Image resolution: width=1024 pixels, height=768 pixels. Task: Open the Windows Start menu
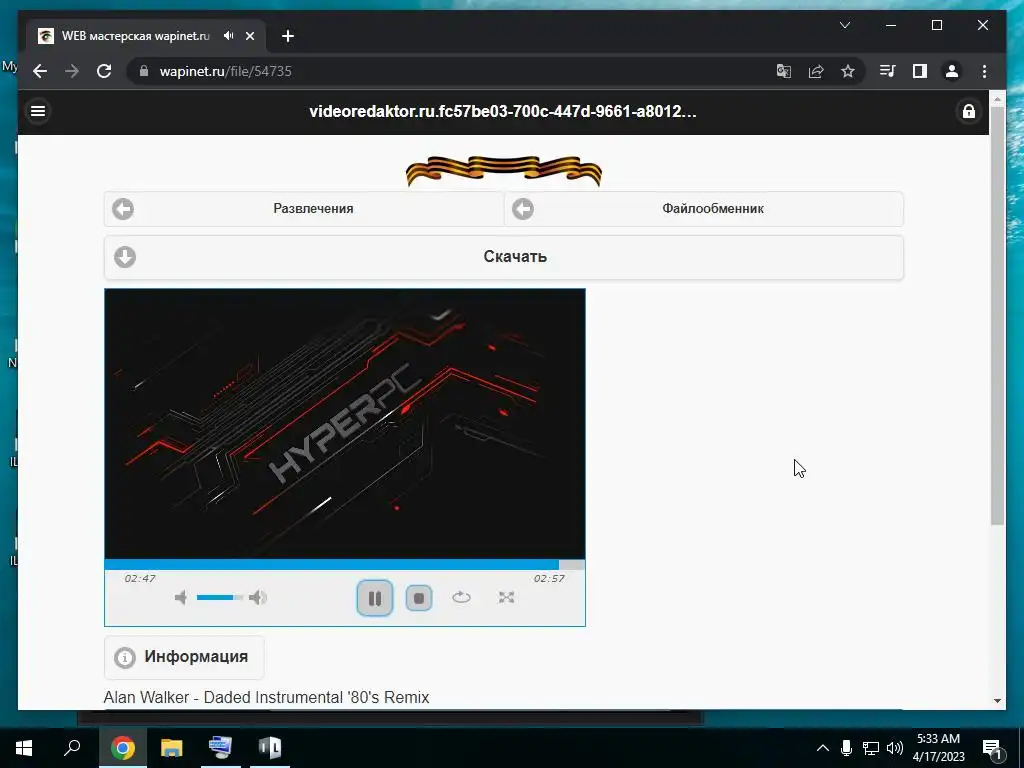(24, 748)
